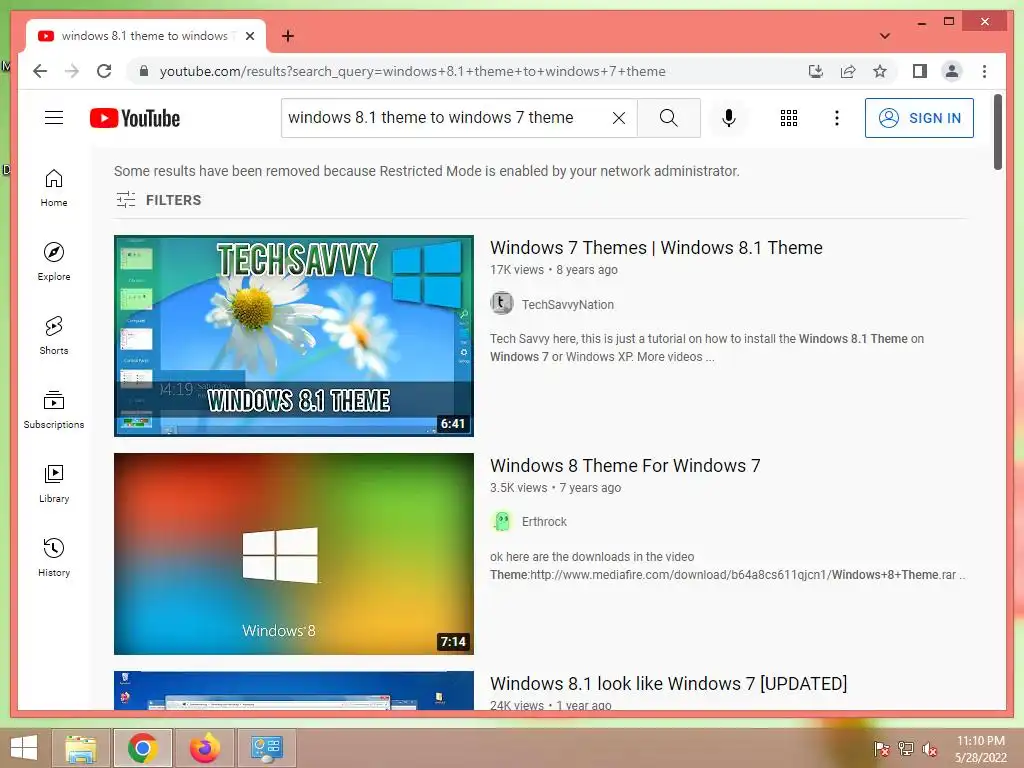Open Shorts in the sidebar

(x=54, y=336)
